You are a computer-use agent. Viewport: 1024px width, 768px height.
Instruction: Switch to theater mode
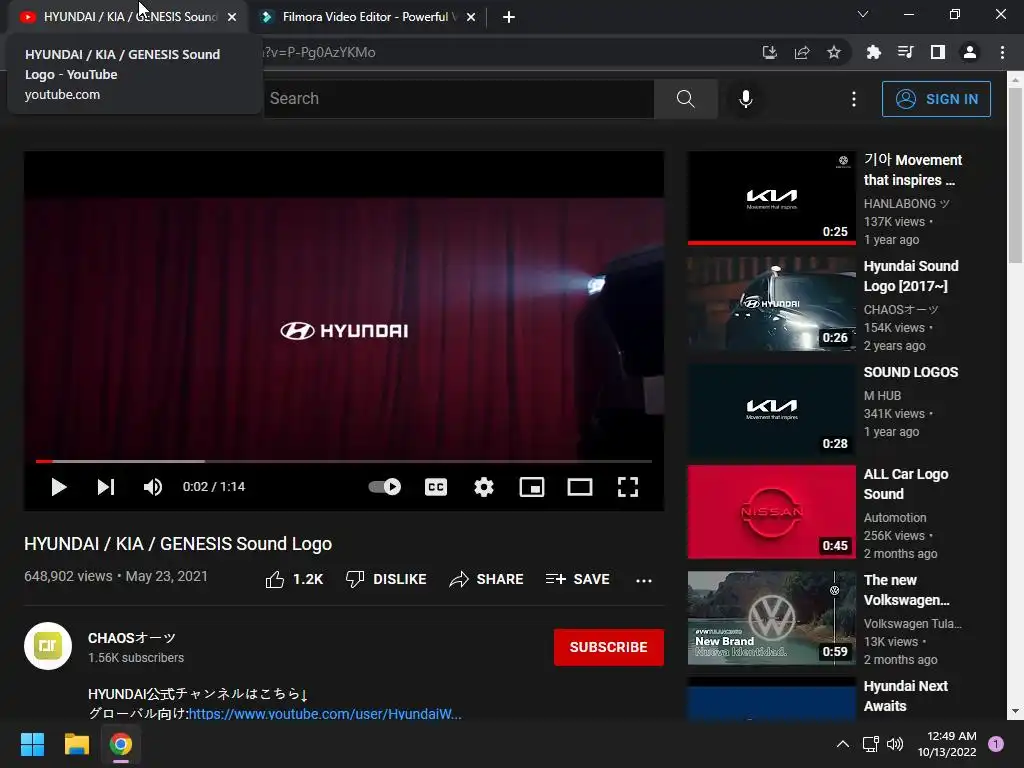tap(580, 487)
